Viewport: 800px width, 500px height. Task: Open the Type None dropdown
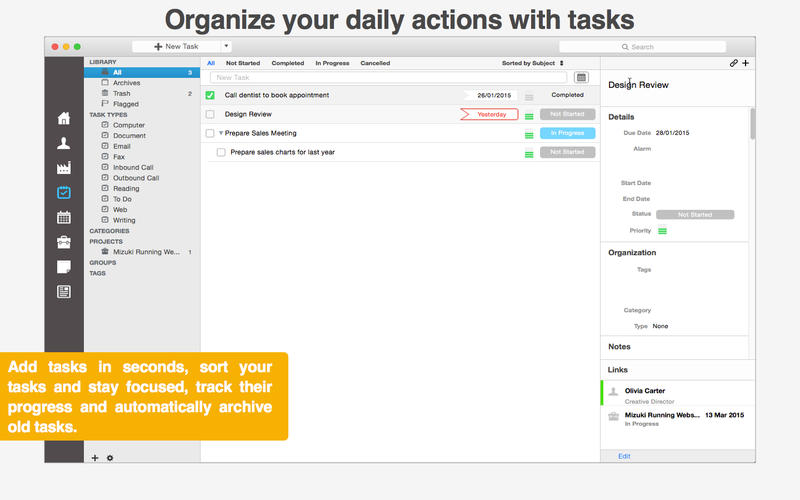[660, 326]
